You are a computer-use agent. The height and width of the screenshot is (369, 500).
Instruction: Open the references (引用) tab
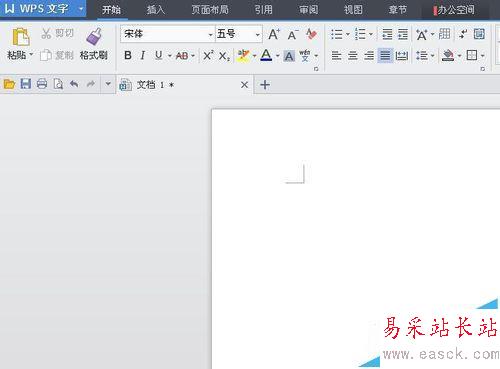264,10
